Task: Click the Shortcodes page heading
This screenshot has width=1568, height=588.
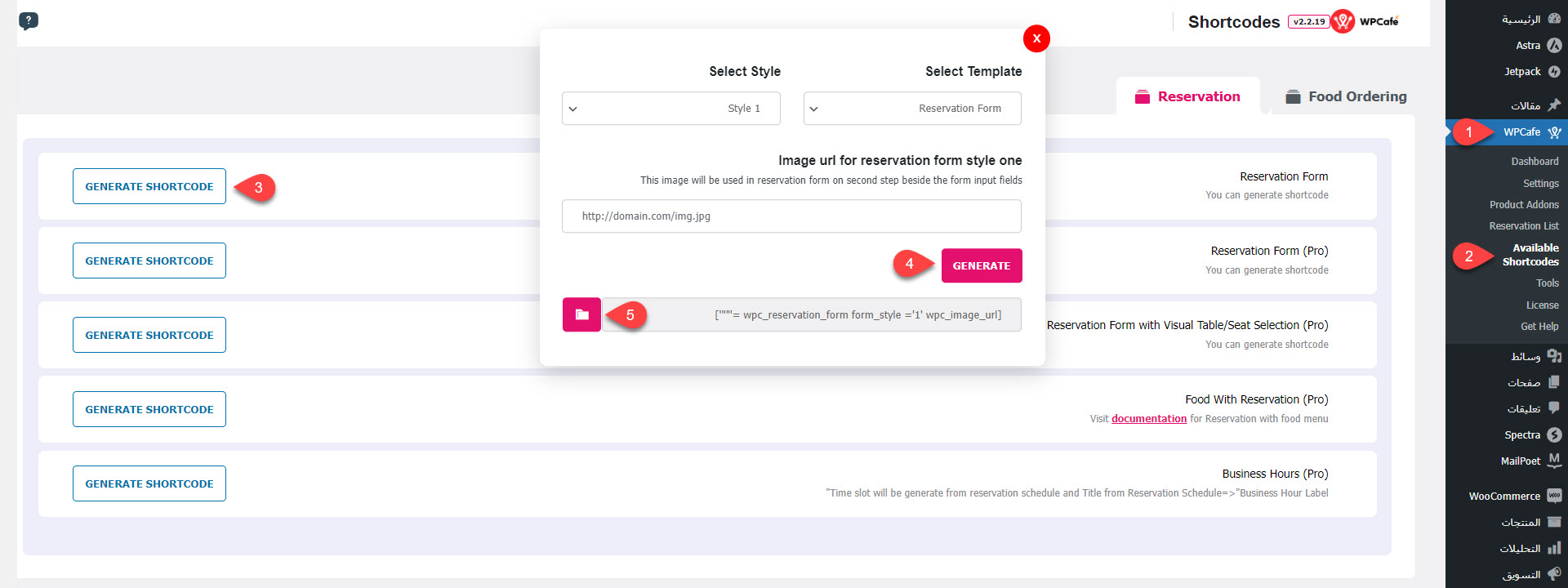Action: (x=1234, y=22)
